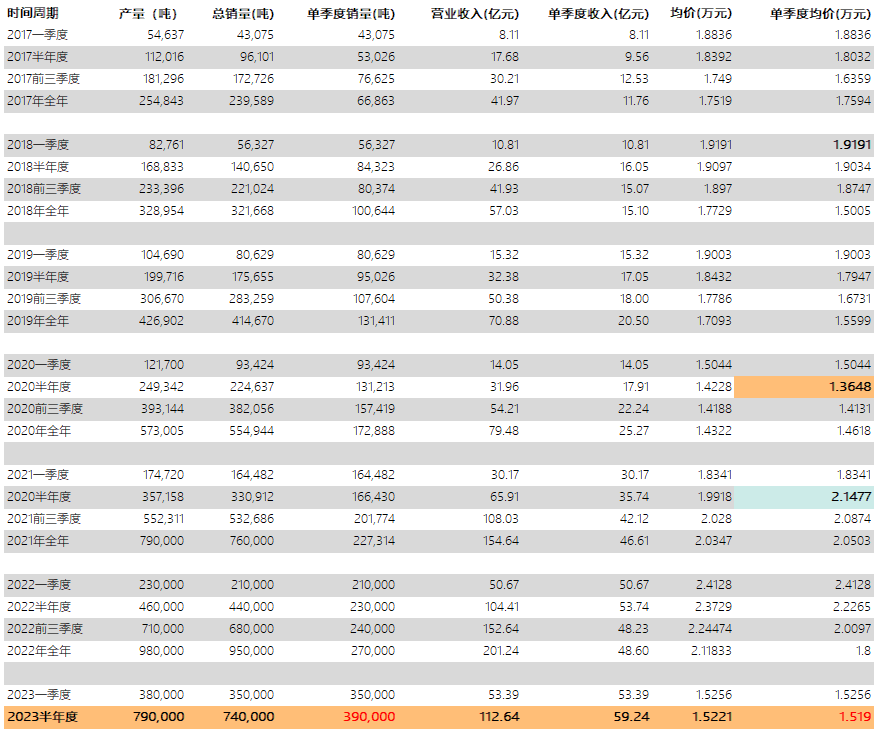Click average price value 2.24474

pos(710,629)
